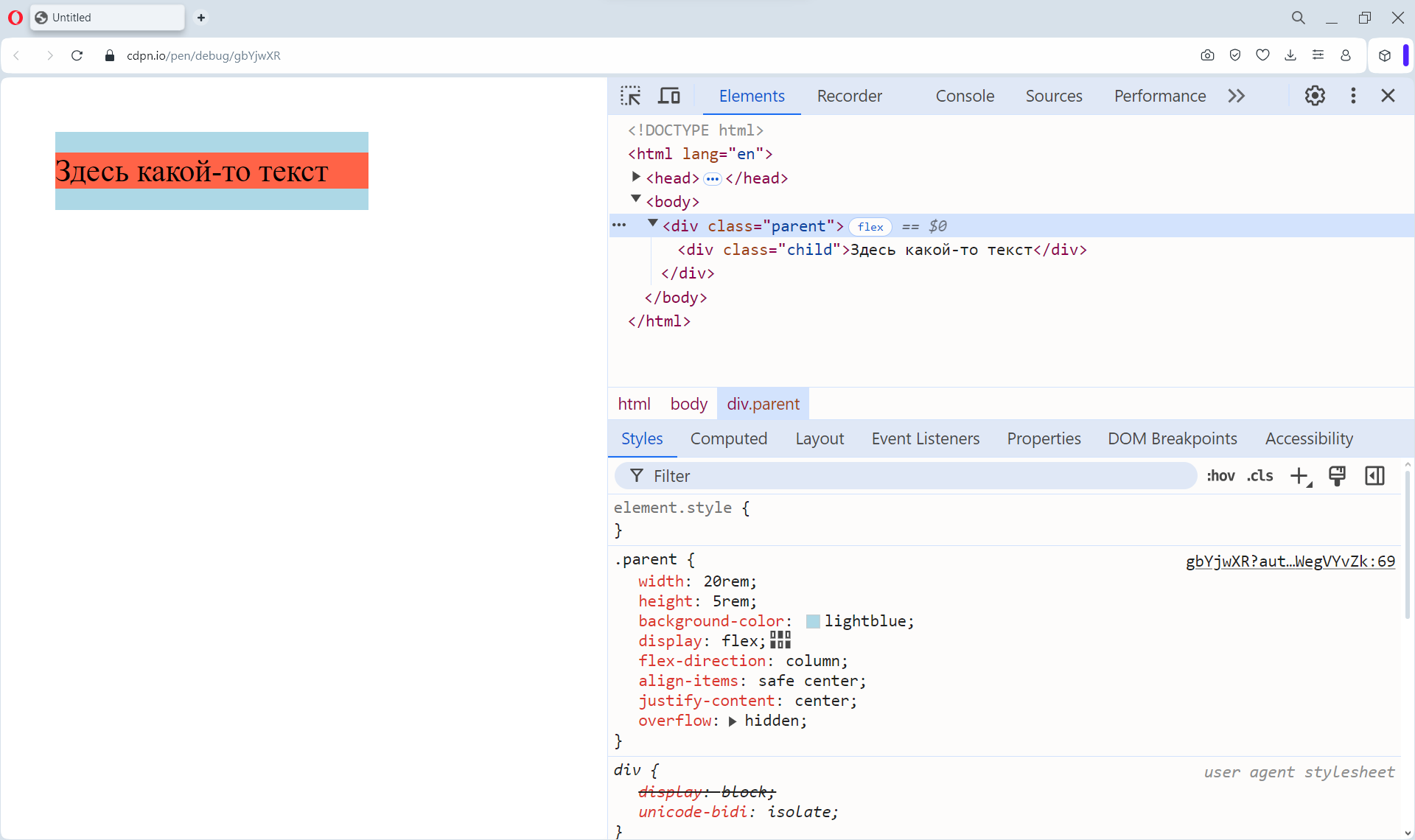Image resolution: width=1415 pixels, height=840 pixels.
Task: Add a new style rule with plus icon
Action: 1299,475
